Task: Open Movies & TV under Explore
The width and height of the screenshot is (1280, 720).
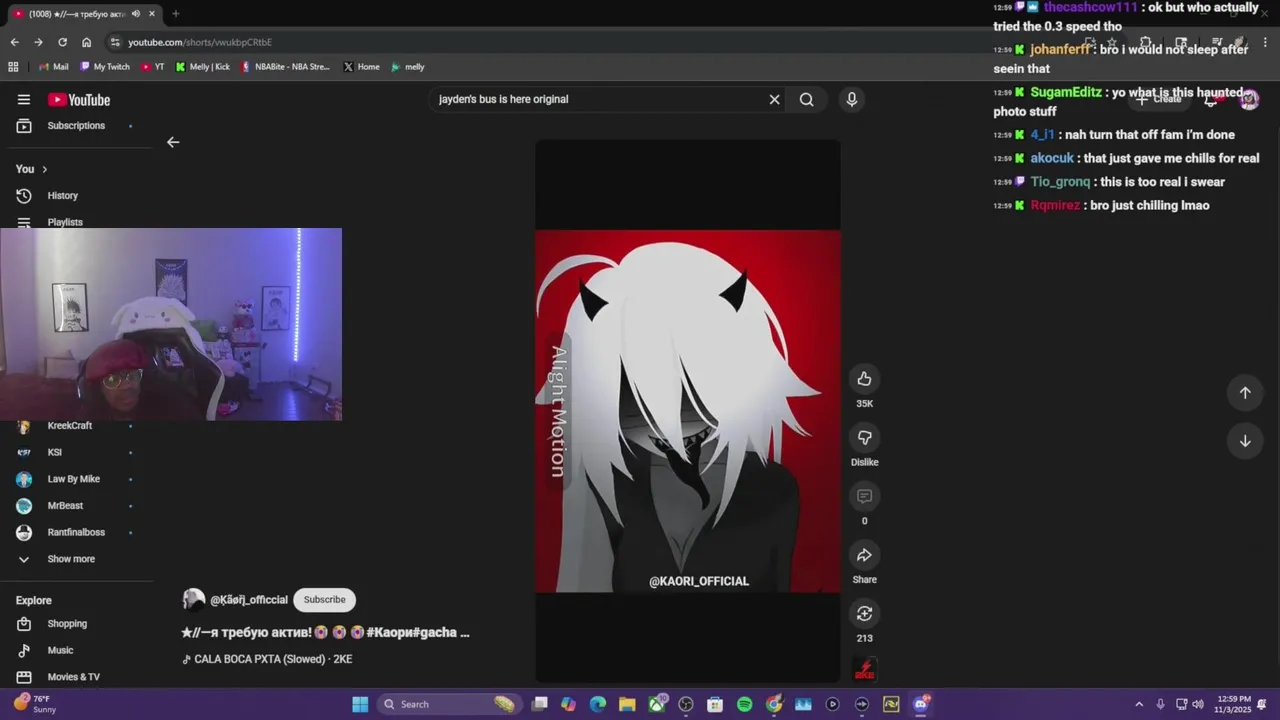Action: 76,677
